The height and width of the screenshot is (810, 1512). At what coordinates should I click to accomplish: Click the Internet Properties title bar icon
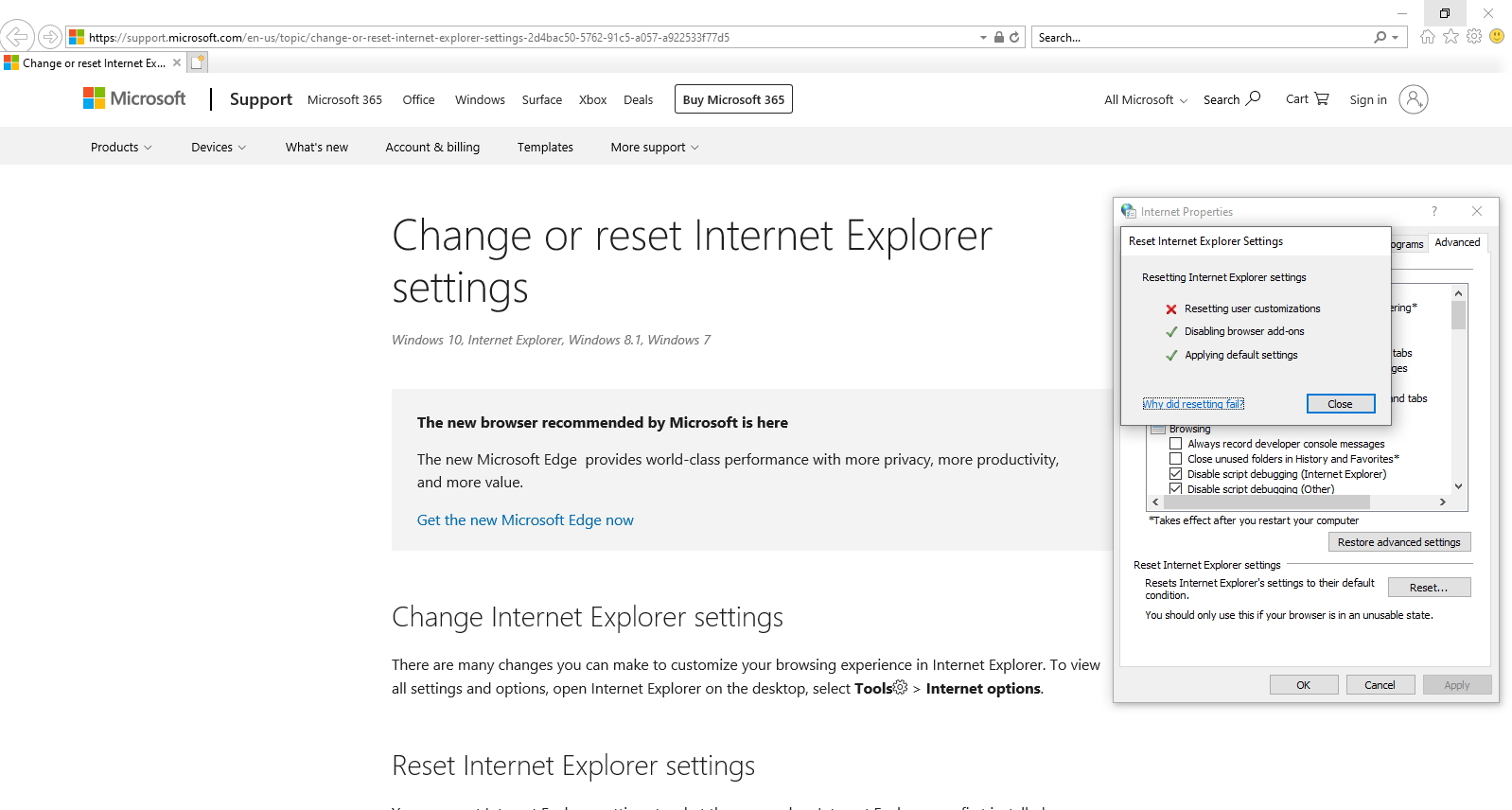1129,211
